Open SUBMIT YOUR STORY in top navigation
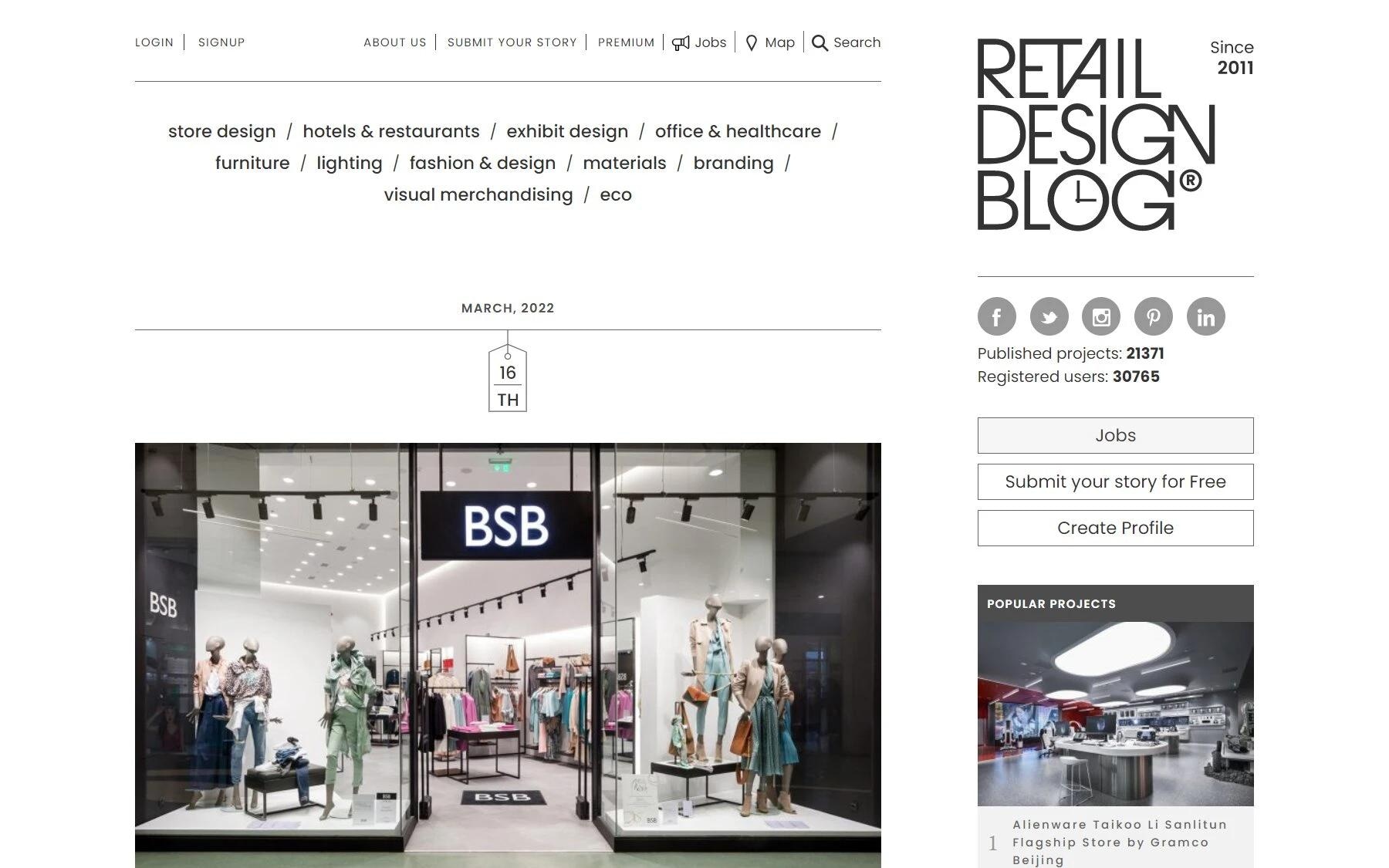This screenshot has width=1389, height=868. click(x=512, y=42)
